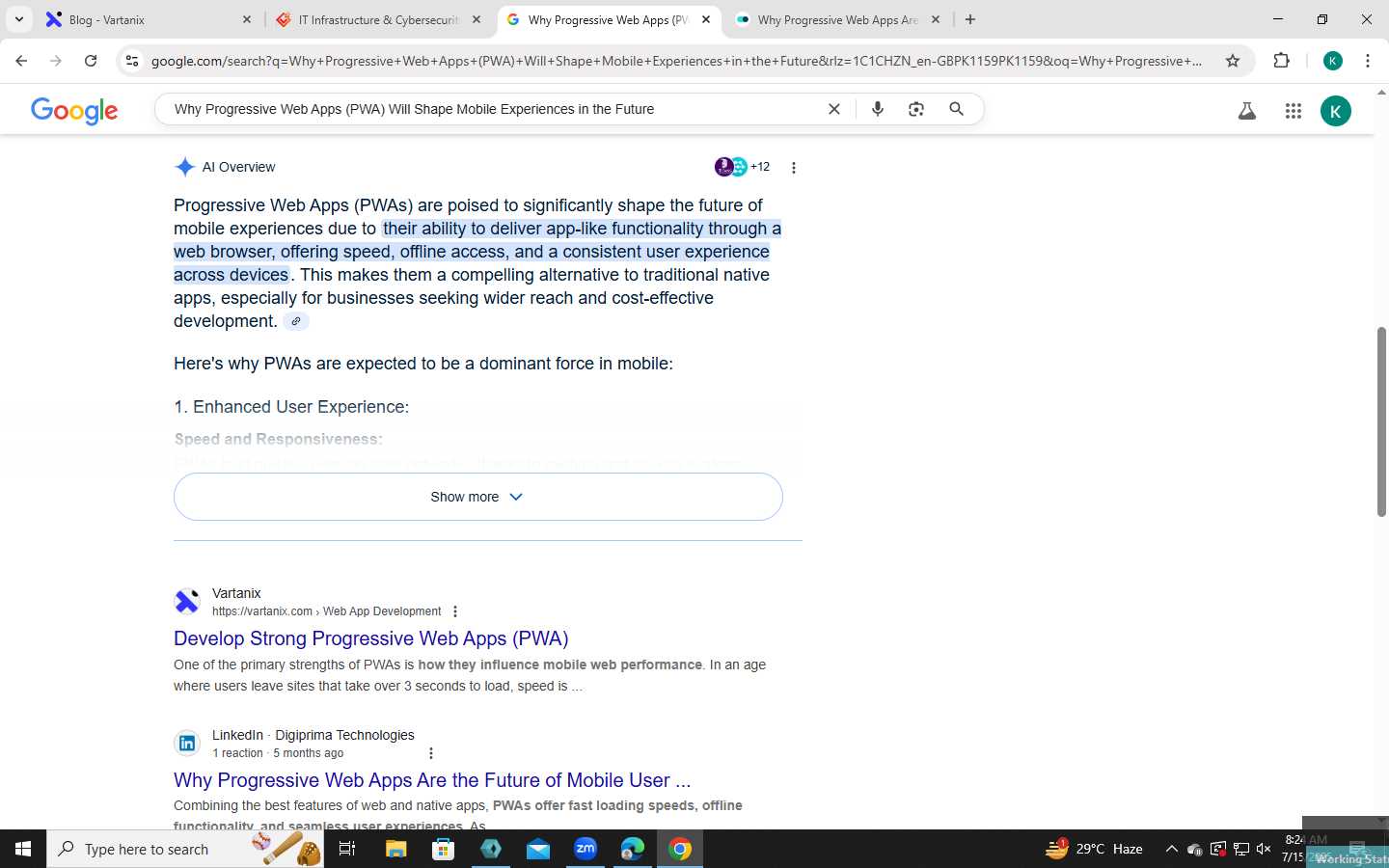Viewport: 1389px width, 868px height.
Task: Close the last Why Progressive Web Apps tab
Action: click(935, 19)
